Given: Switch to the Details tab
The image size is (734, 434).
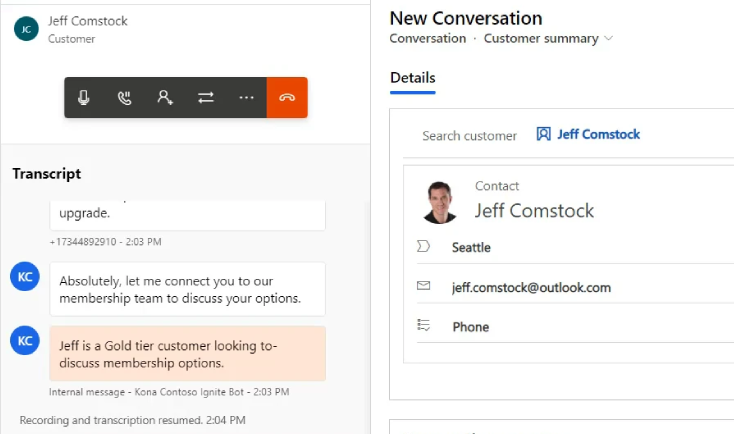Looking at the screenshot, I should pyautogui.click(x=412, y=78).
